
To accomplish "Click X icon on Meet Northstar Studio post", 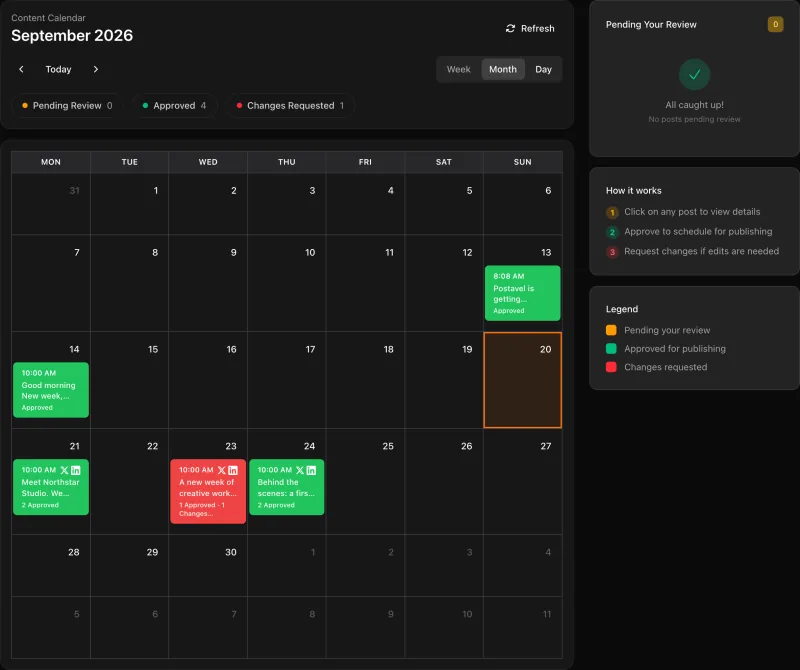I will (x=64, y=470).
